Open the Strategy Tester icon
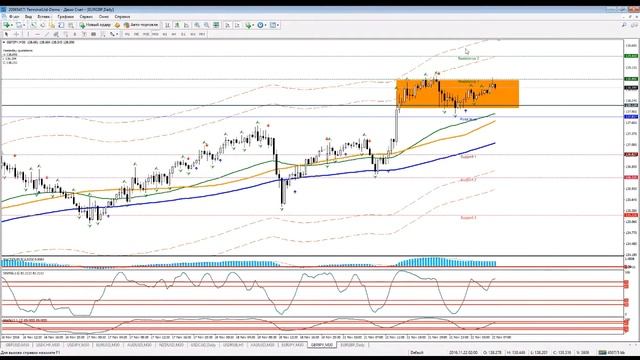Image resolution: width=640 pixels, height=360 pixels. tap(70, 25)
